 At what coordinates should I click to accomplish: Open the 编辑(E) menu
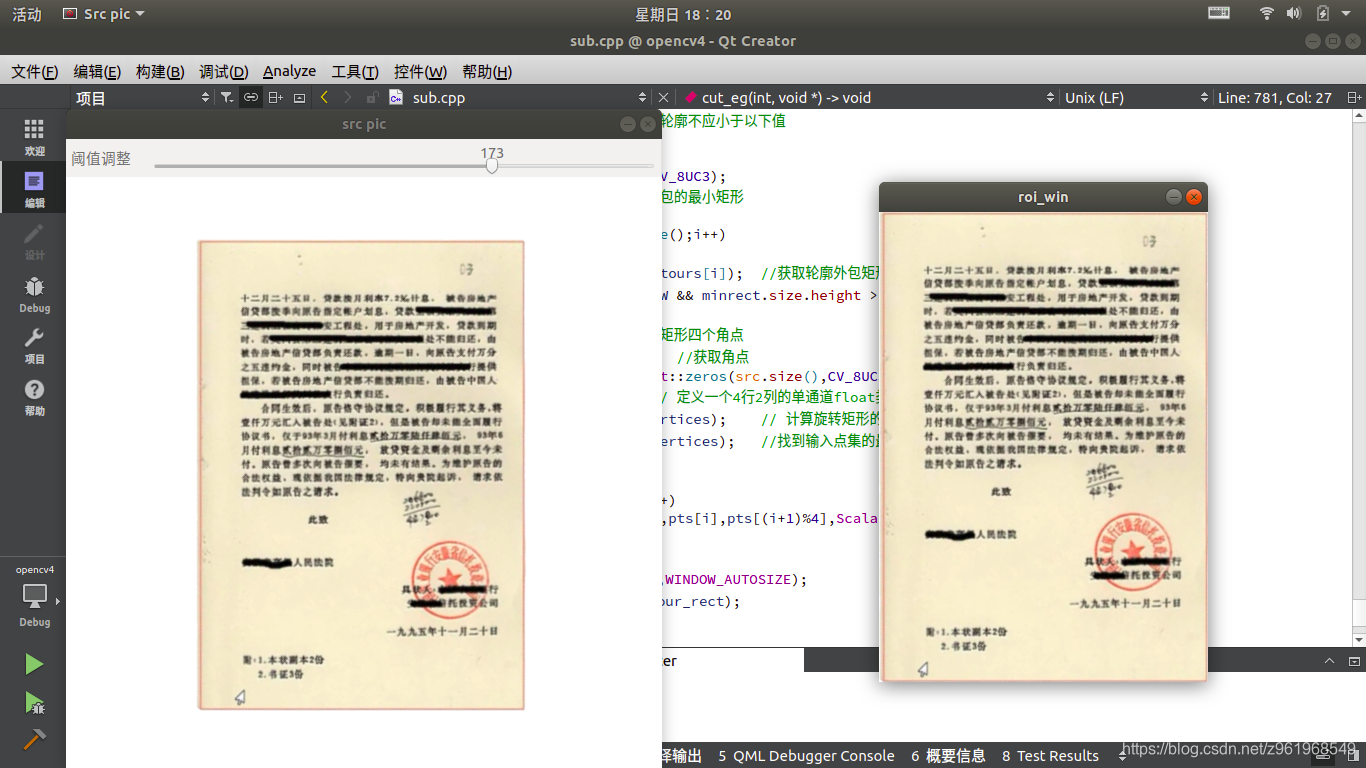[97, 71]
